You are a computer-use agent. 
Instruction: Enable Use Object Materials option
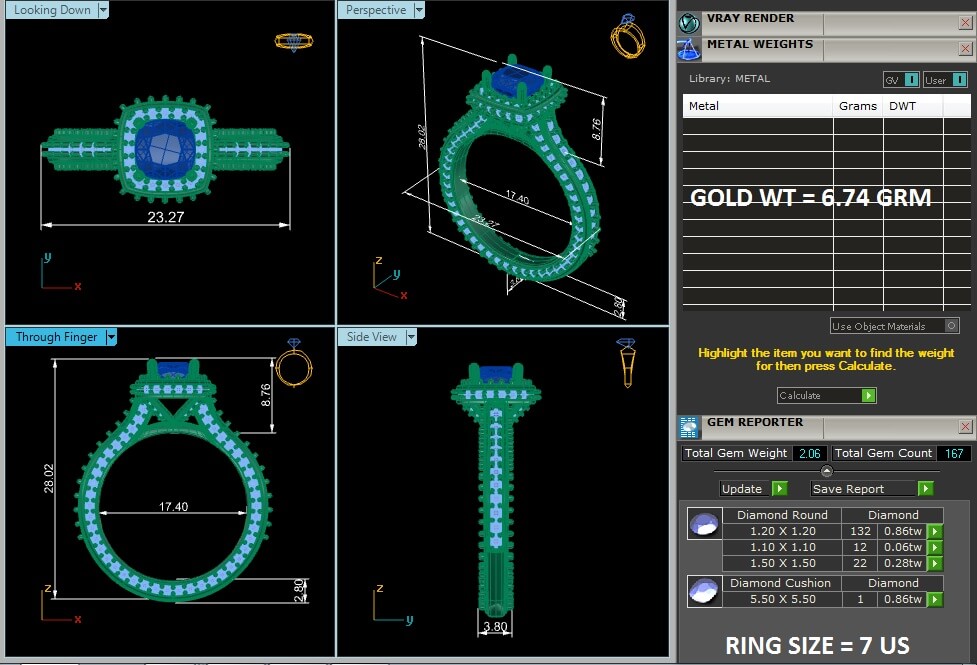[951, 326]
